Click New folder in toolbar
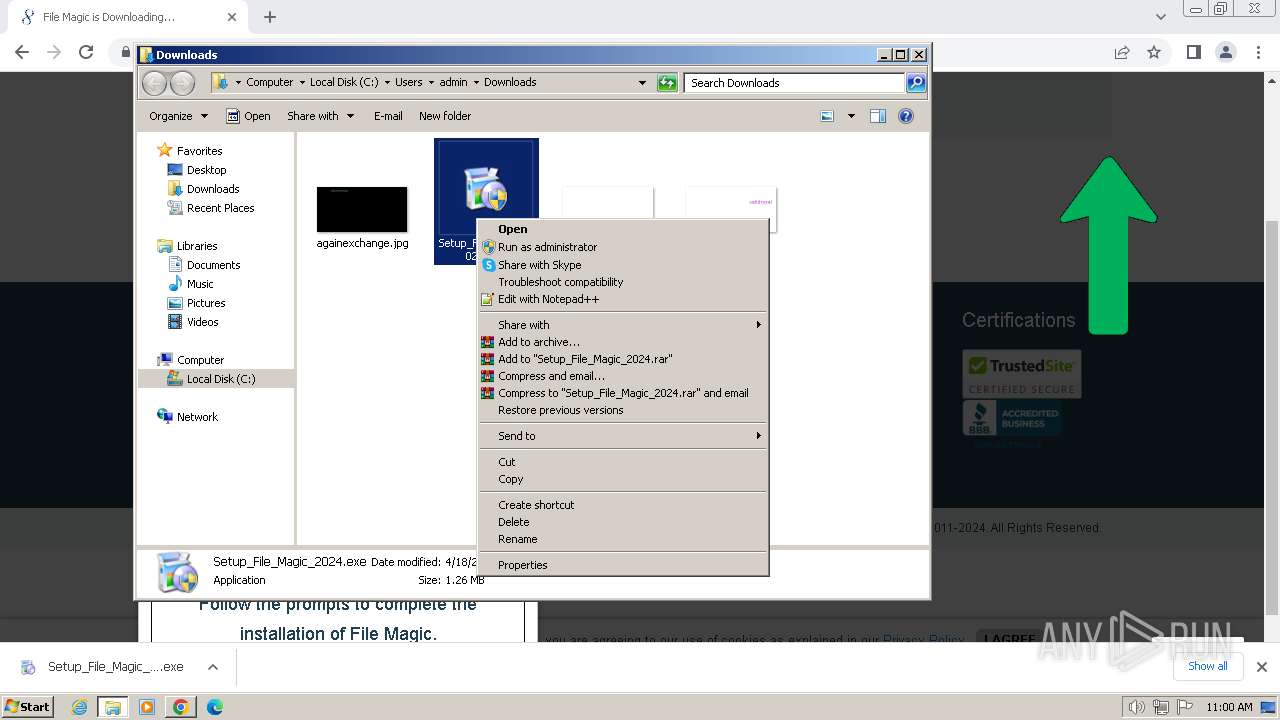Viewport: 1280px width, 720px height. pyautogui.click(x=445, y=116)
